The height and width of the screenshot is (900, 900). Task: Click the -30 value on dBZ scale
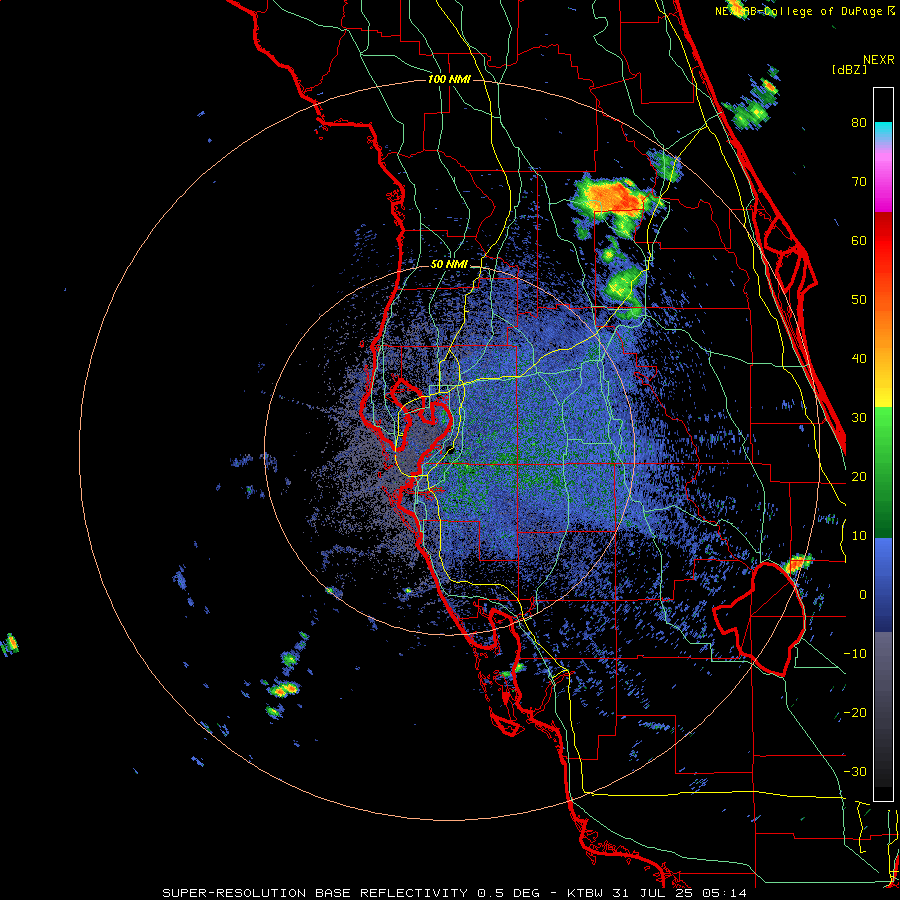(x=855, y=772)
